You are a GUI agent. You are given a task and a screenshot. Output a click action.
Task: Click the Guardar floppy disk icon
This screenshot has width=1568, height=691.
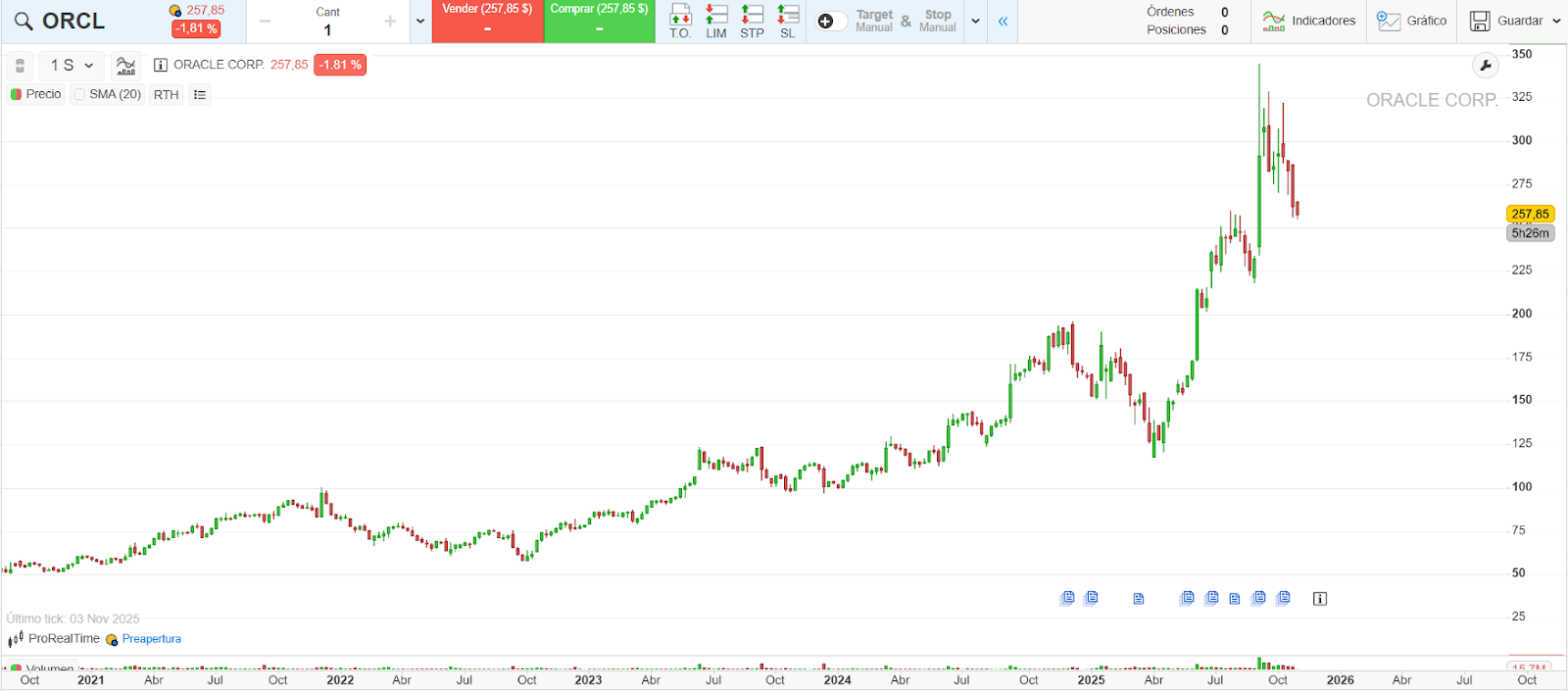click(x=1480, y=21)
